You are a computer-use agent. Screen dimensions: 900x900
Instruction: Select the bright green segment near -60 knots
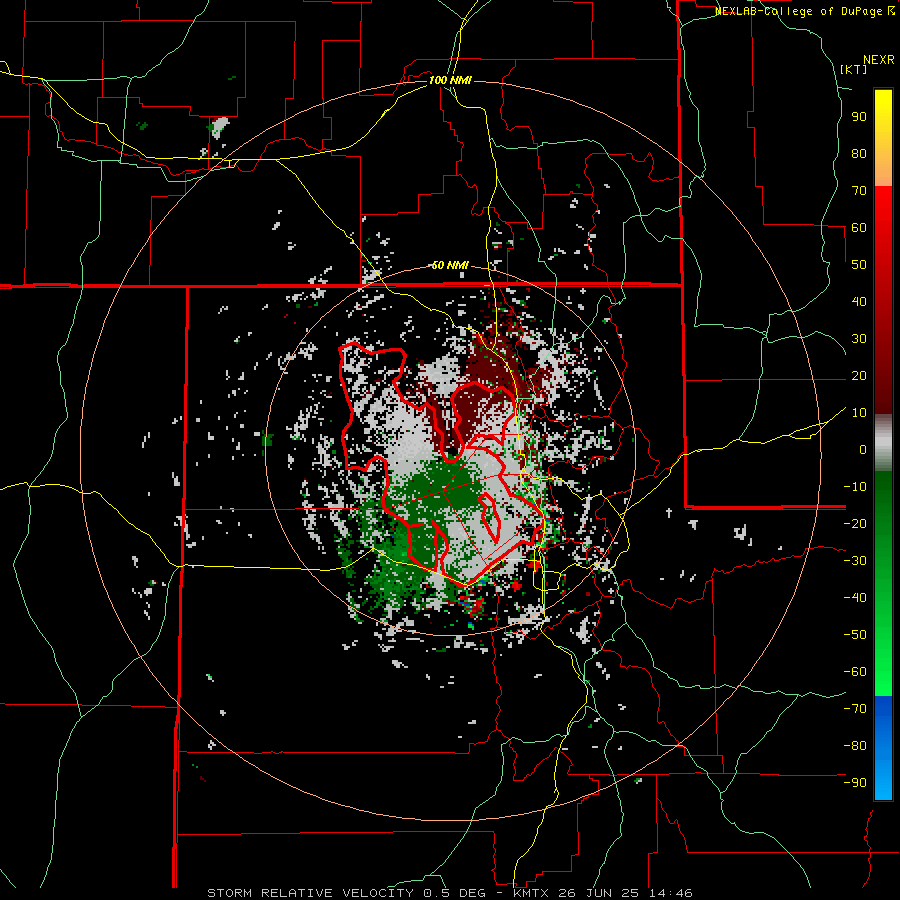883,666
